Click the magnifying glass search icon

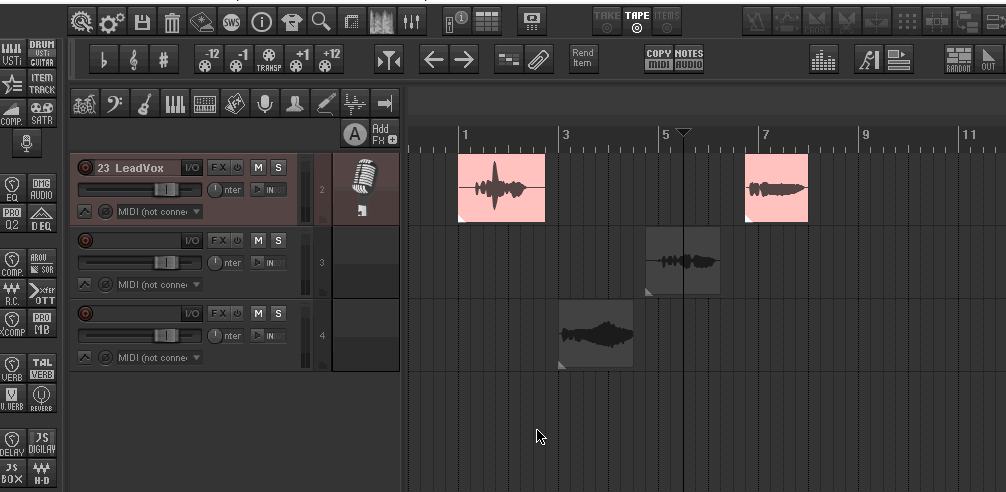click(321, 22)
